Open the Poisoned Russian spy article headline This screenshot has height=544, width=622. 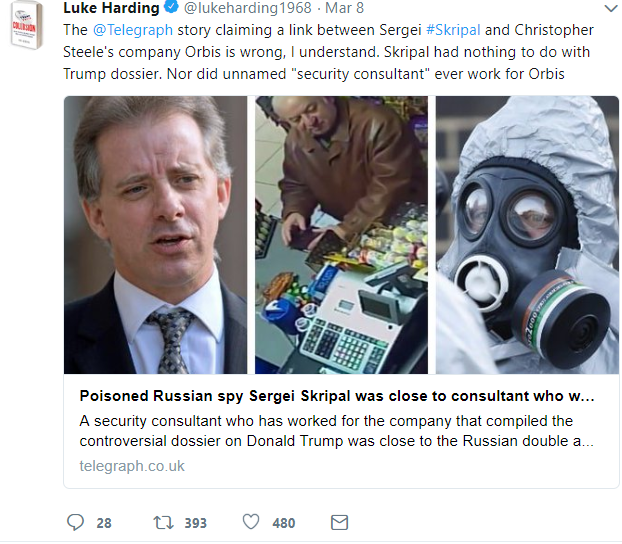coord(337,396)
